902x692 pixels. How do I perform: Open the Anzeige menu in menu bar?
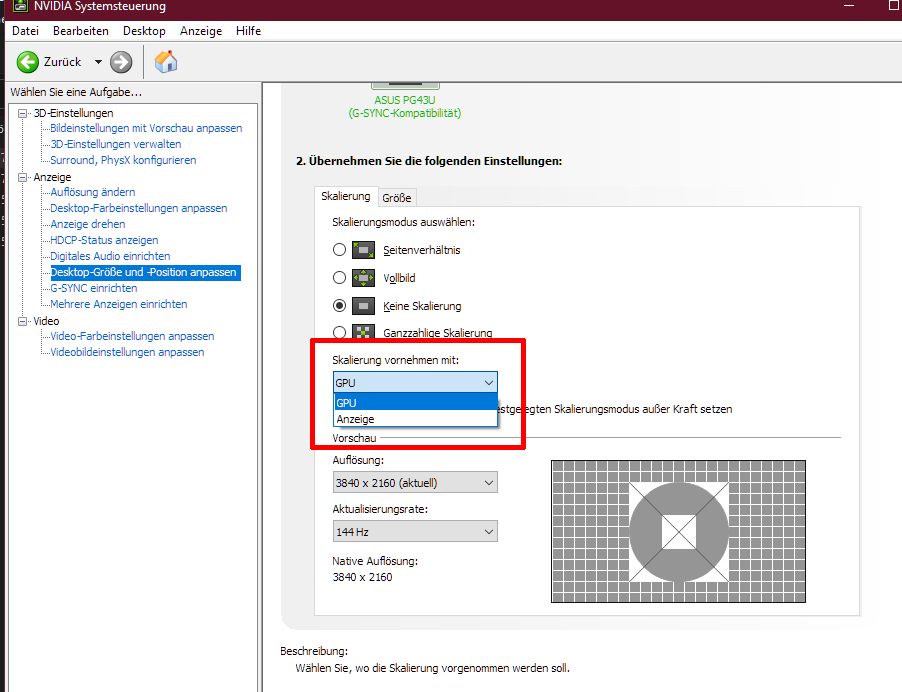click(x=201, y=31)
